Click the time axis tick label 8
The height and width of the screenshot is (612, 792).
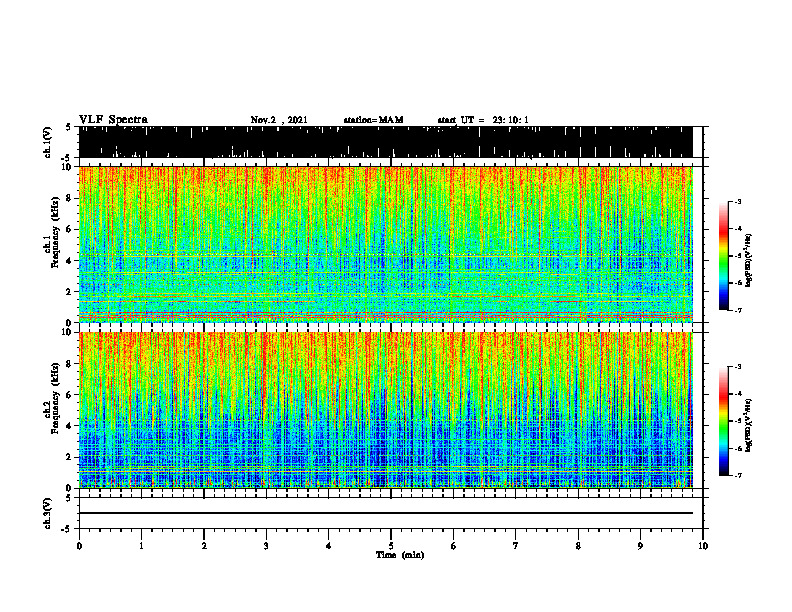point(578,546)
